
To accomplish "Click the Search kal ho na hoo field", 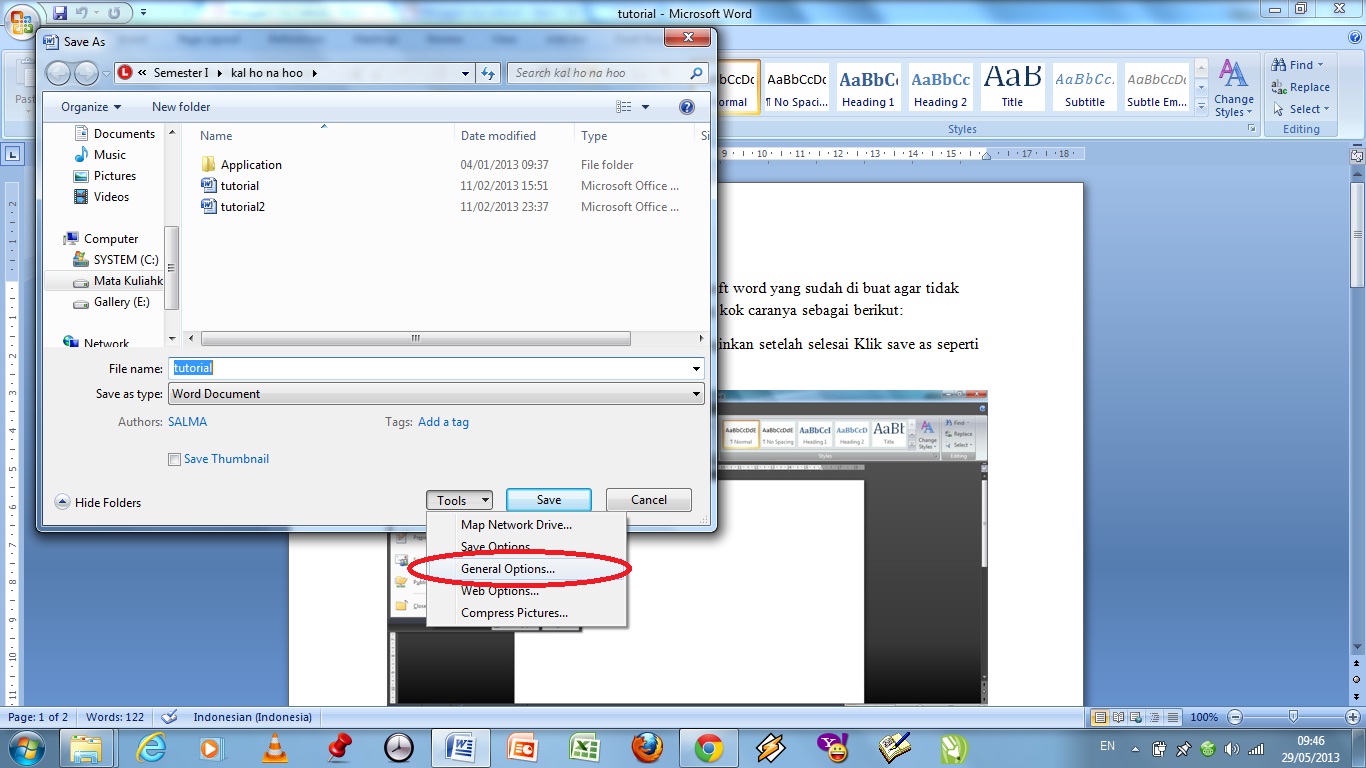I will (608, 73).
